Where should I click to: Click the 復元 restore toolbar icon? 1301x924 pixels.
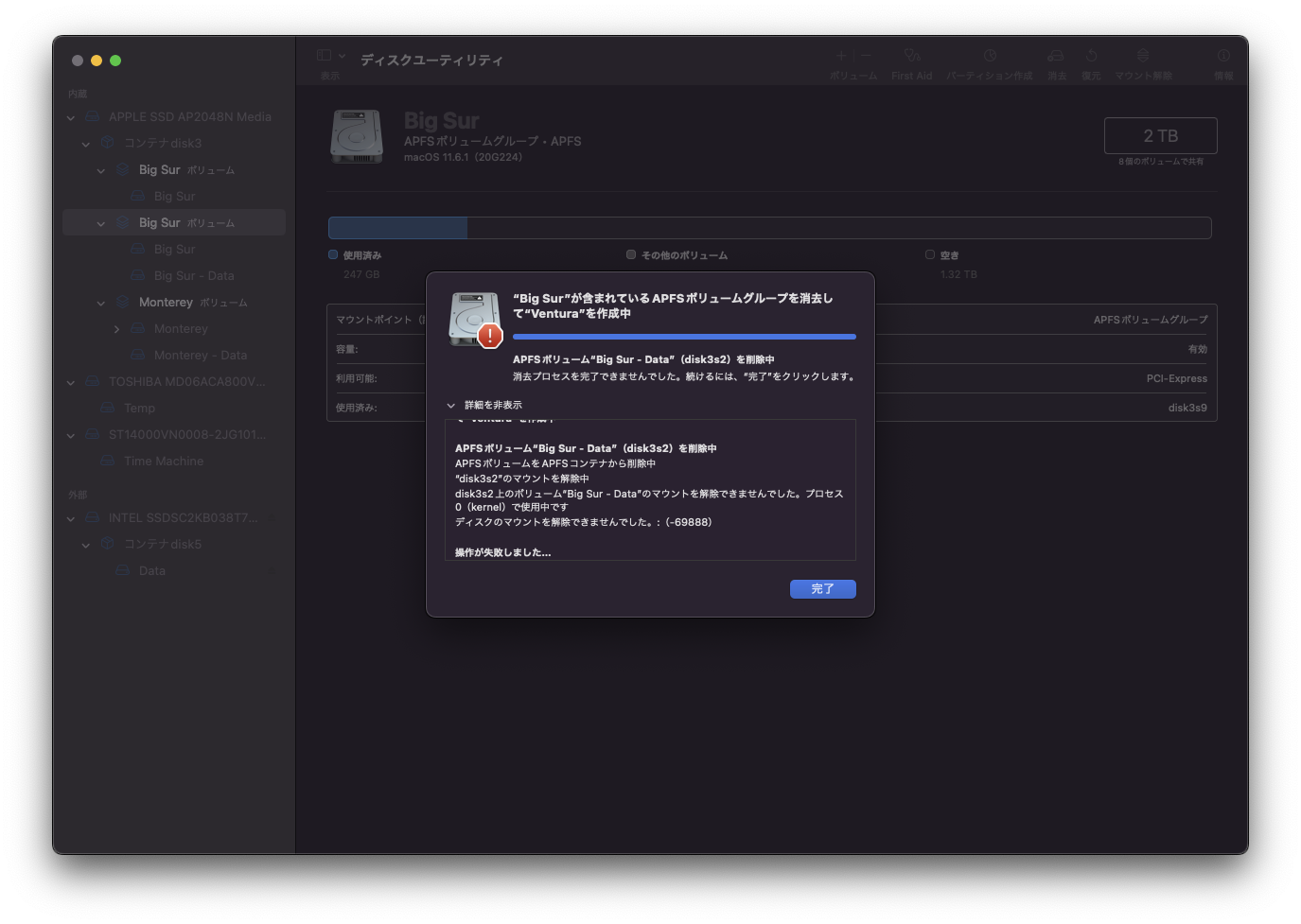coord(1091,56)
